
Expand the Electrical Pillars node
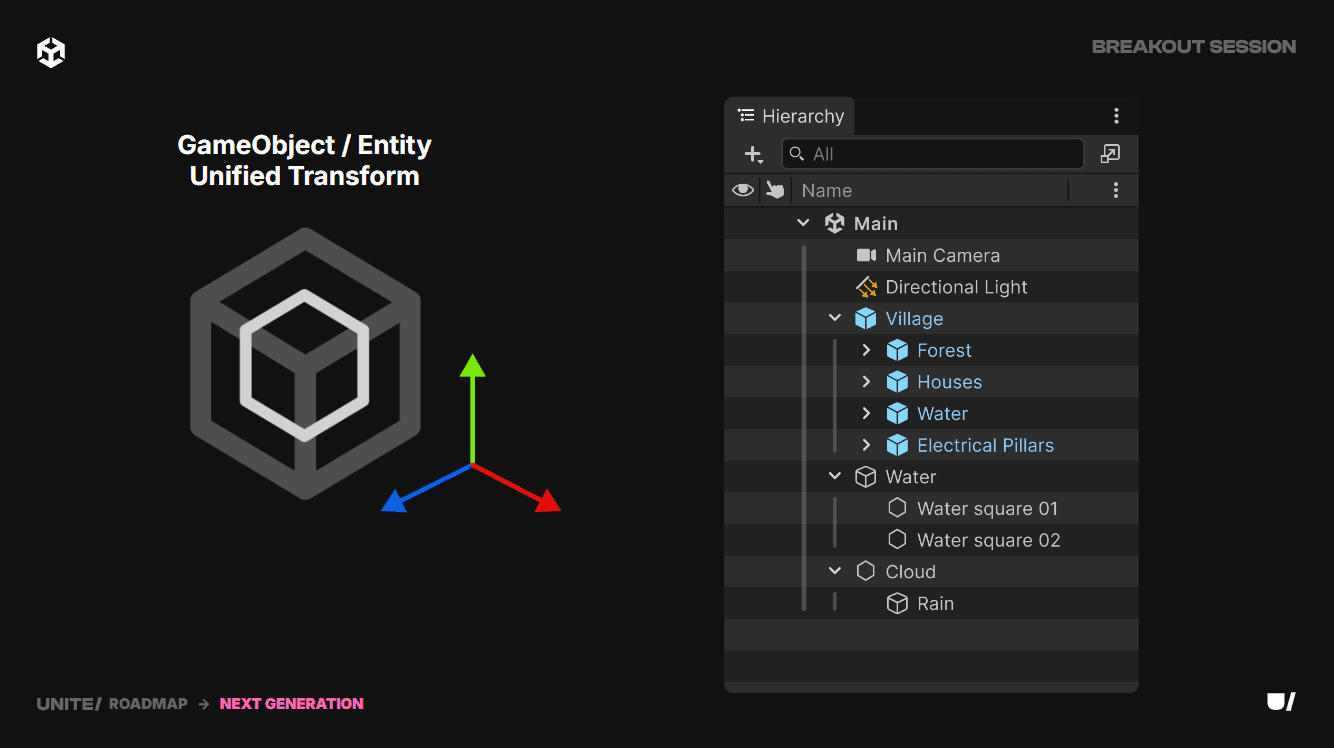(x=867, y=446)
